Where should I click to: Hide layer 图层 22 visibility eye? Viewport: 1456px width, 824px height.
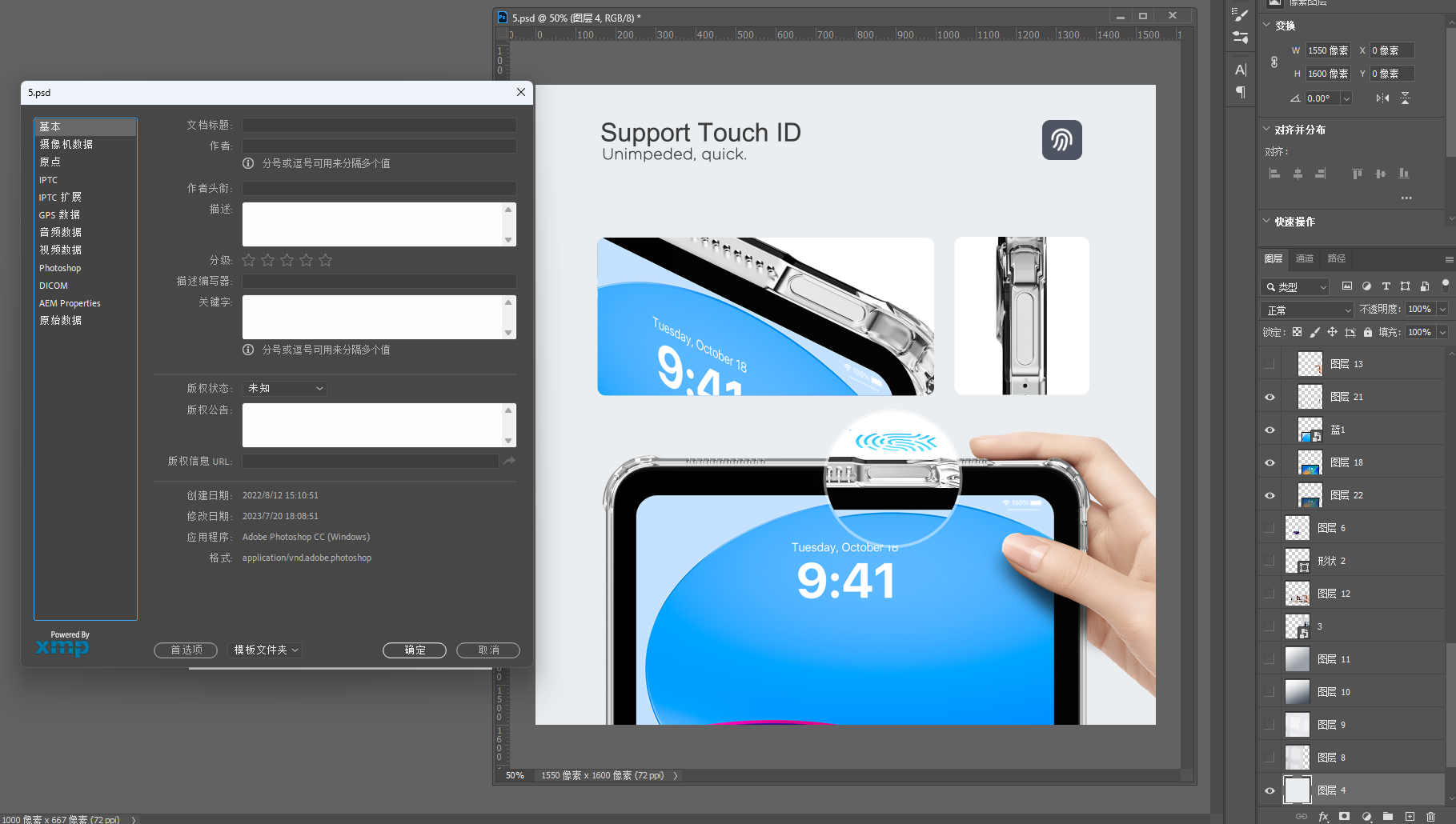tap(1269, 495)
